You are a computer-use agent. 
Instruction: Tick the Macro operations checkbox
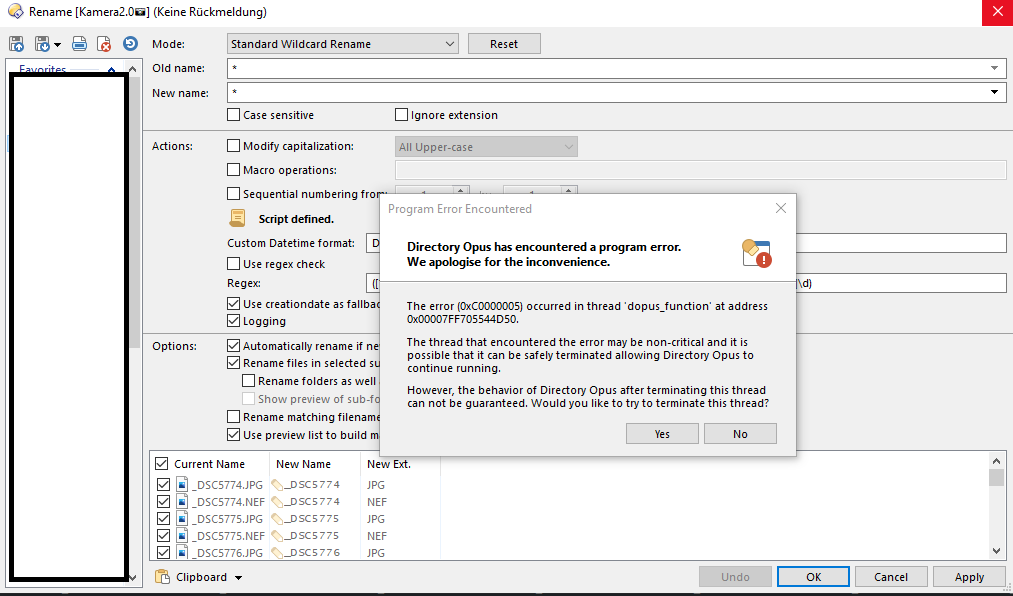(x=233, y=170)
